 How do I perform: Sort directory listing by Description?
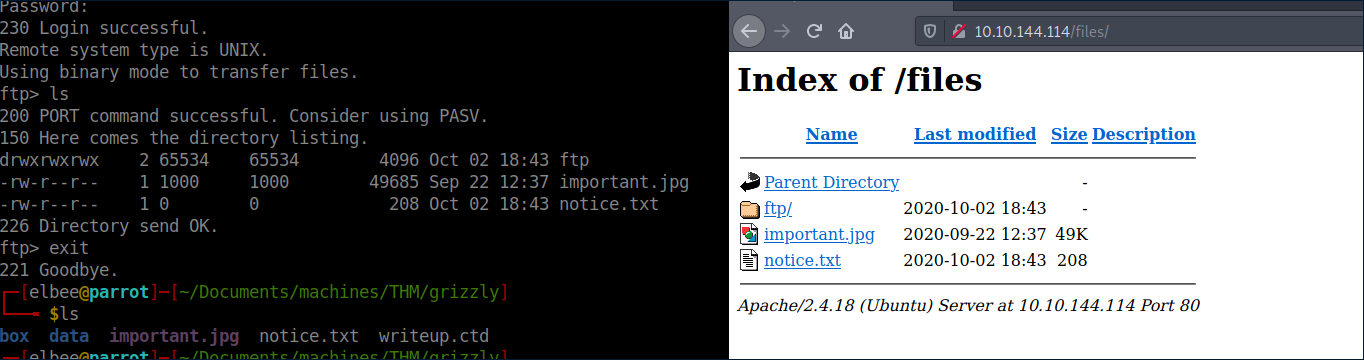pos(1144,134)
